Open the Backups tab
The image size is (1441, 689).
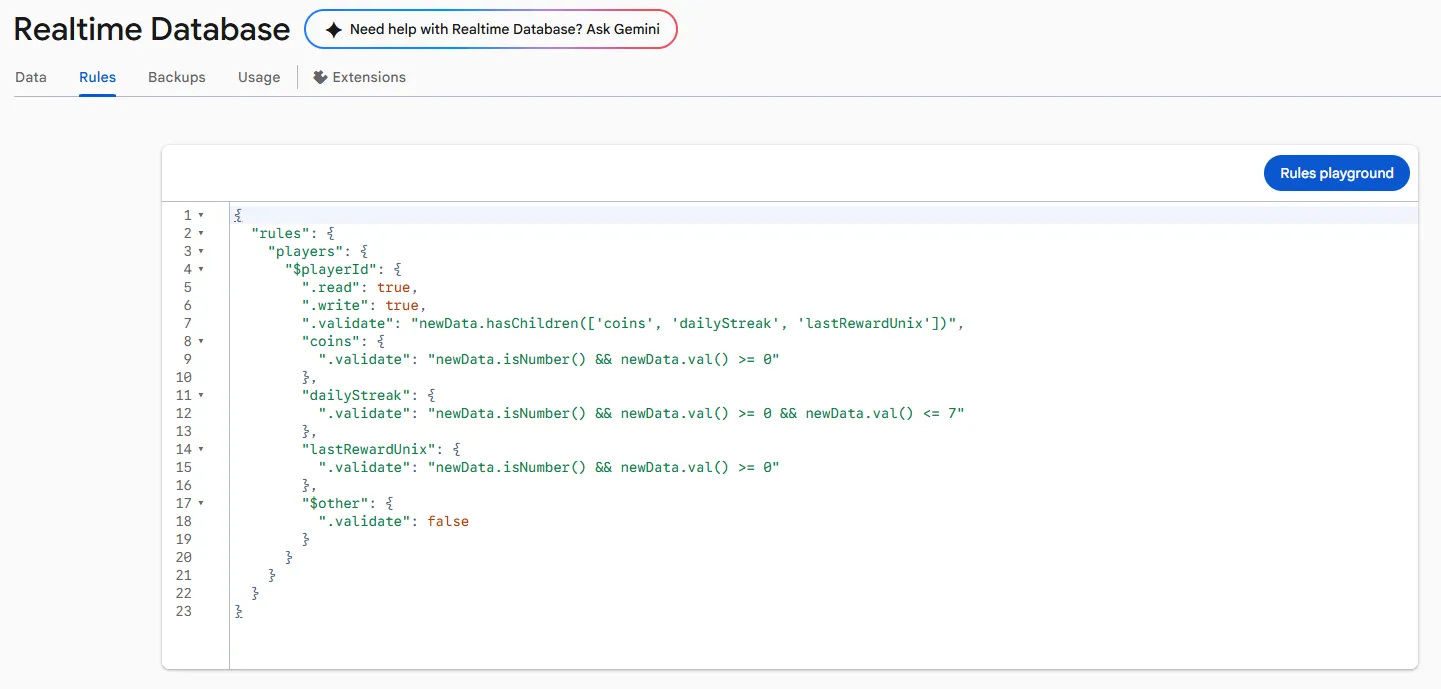[177, 77]
